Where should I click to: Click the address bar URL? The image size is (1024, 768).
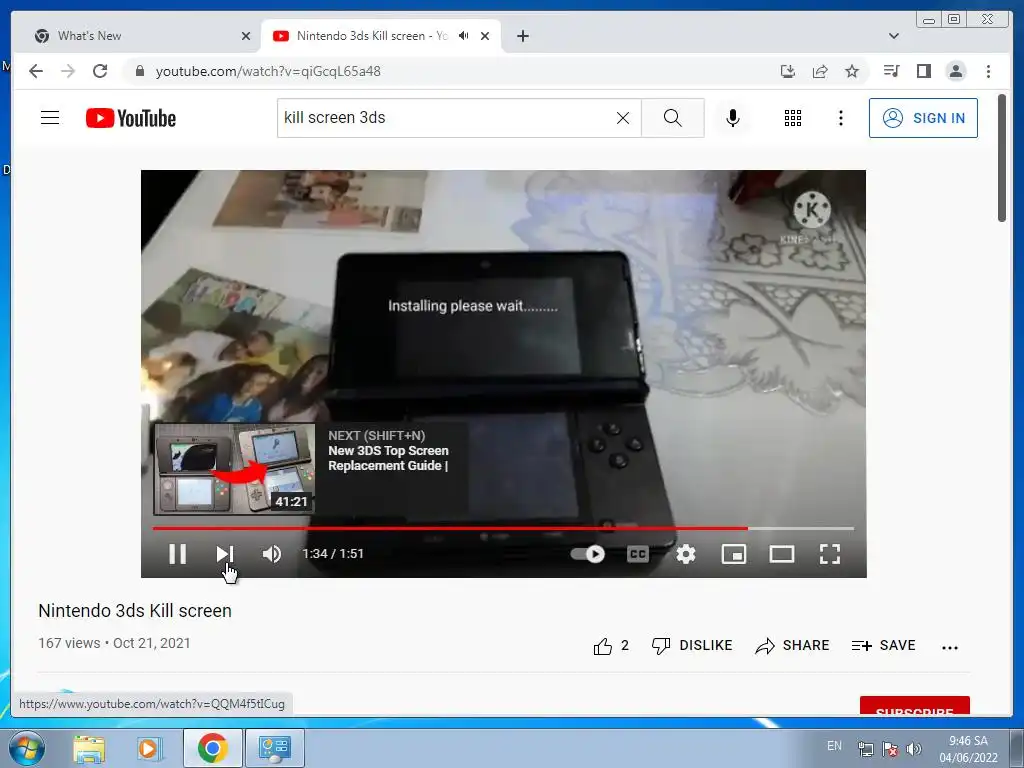point(268,71)
